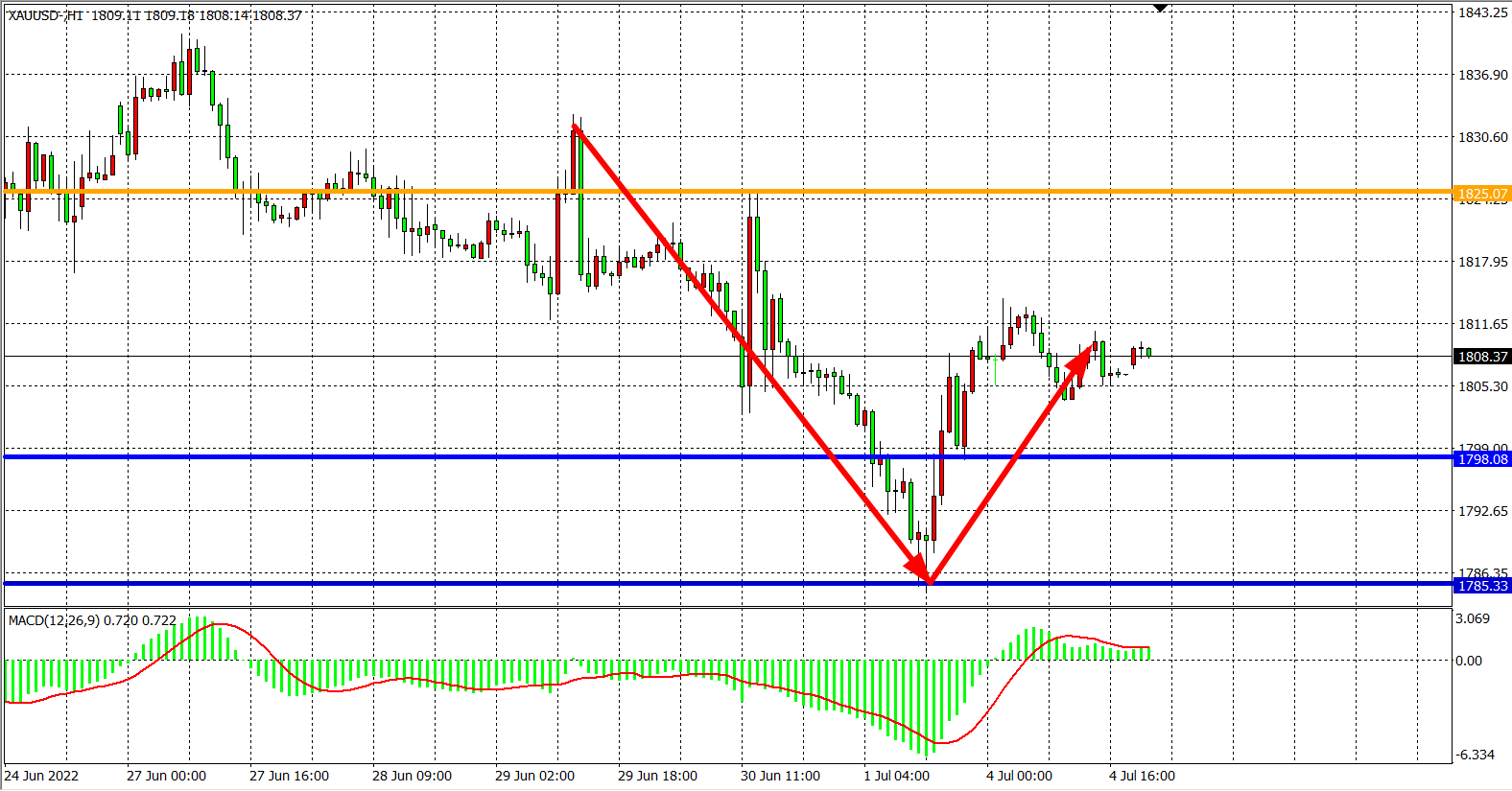Viewport: 1512px width, 791px height.
Task: Click the blue 1798.08 price label
Action: 1482,459
